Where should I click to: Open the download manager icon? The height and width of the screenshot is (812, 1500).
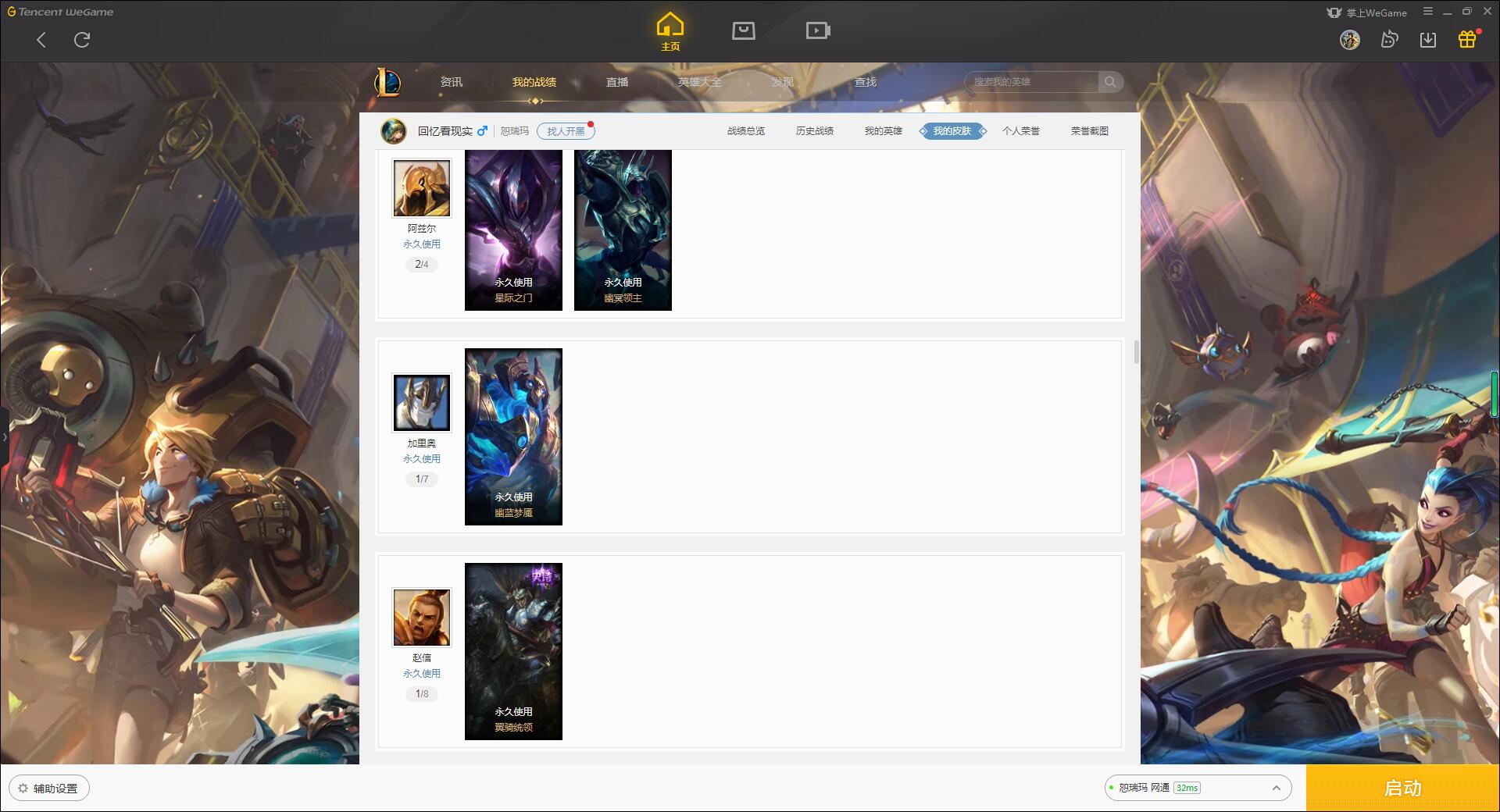(1428, 40)
